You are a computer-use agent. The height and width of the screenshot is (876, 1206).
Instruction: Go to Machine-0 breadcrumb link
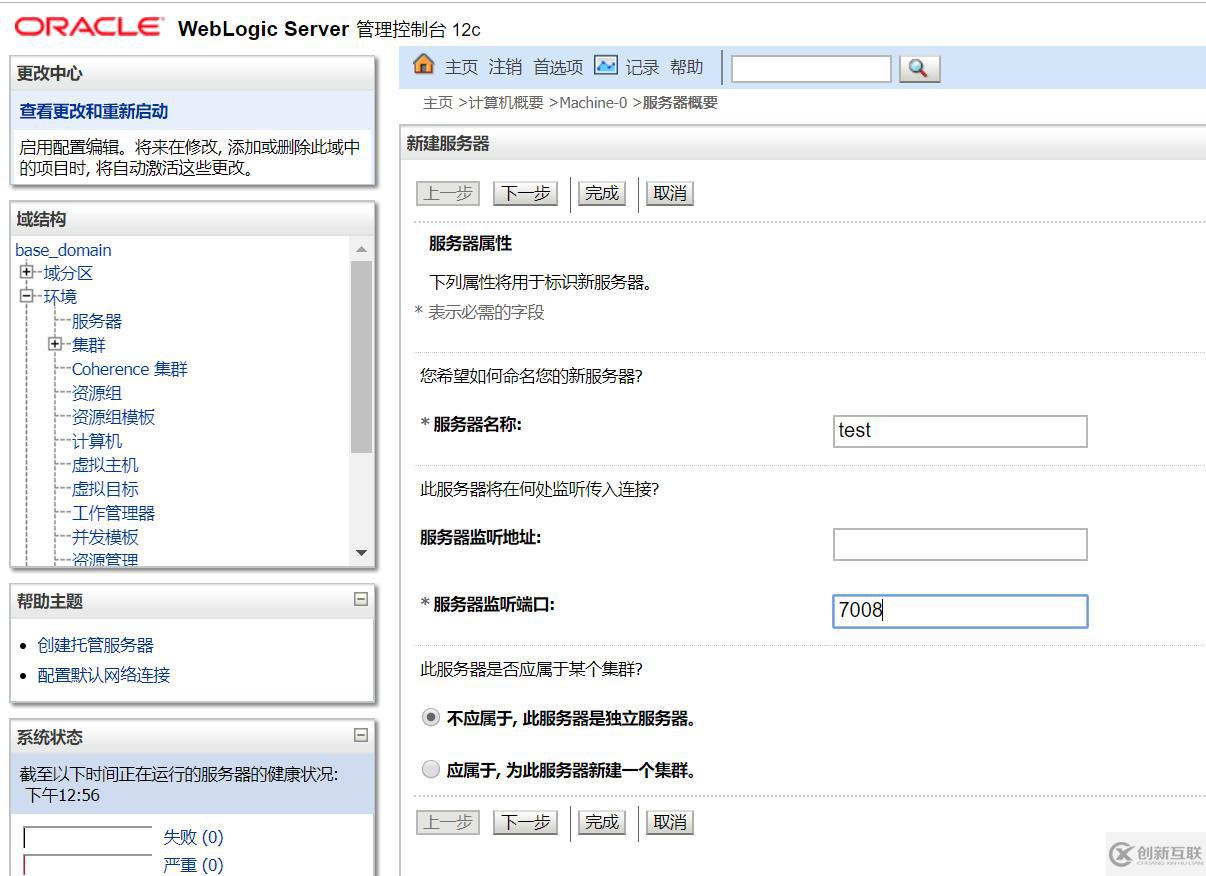point(593,103)
